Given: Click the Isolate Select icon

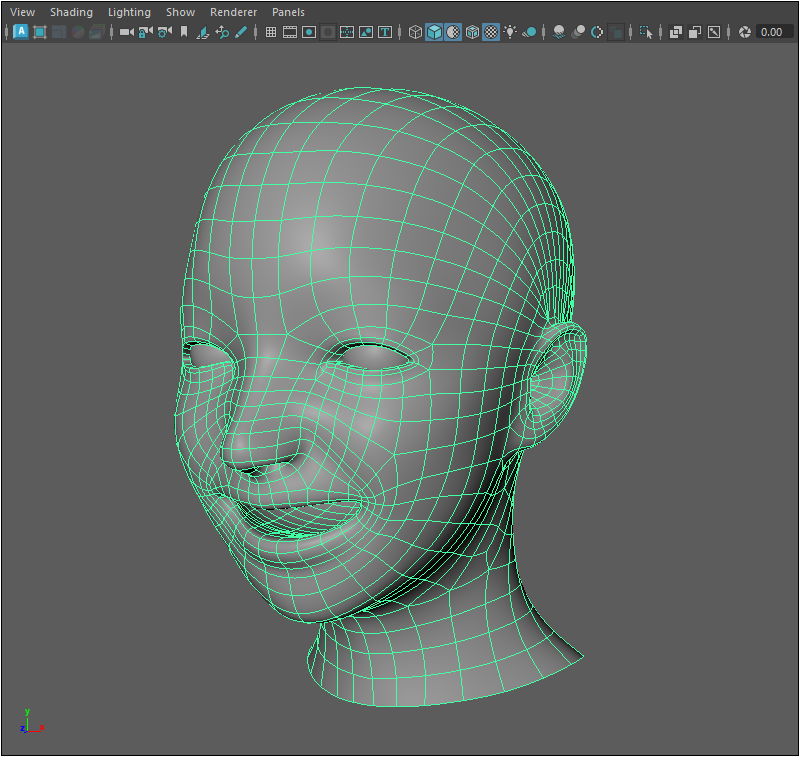Looking at the screenshot, I should coord(646,32).
